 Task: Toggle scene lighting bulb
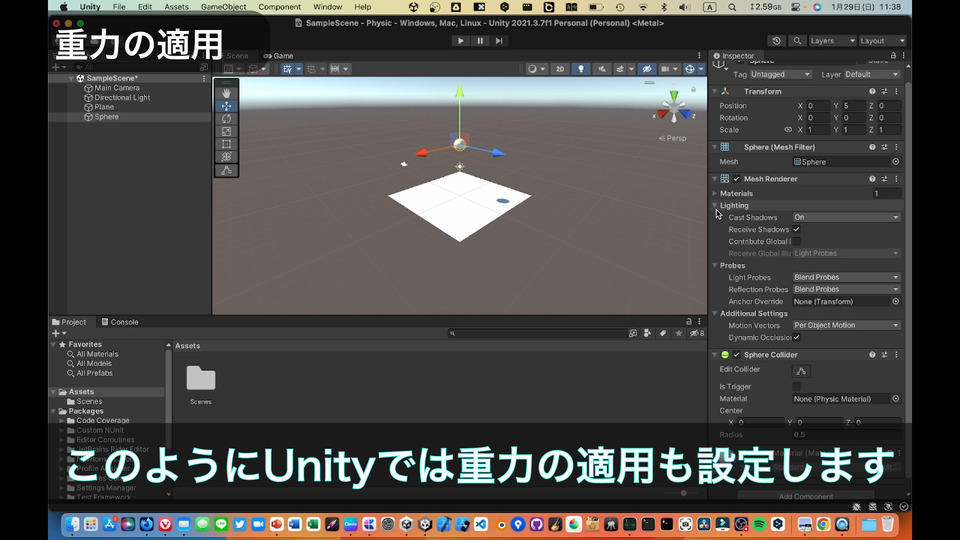(580, 69)
